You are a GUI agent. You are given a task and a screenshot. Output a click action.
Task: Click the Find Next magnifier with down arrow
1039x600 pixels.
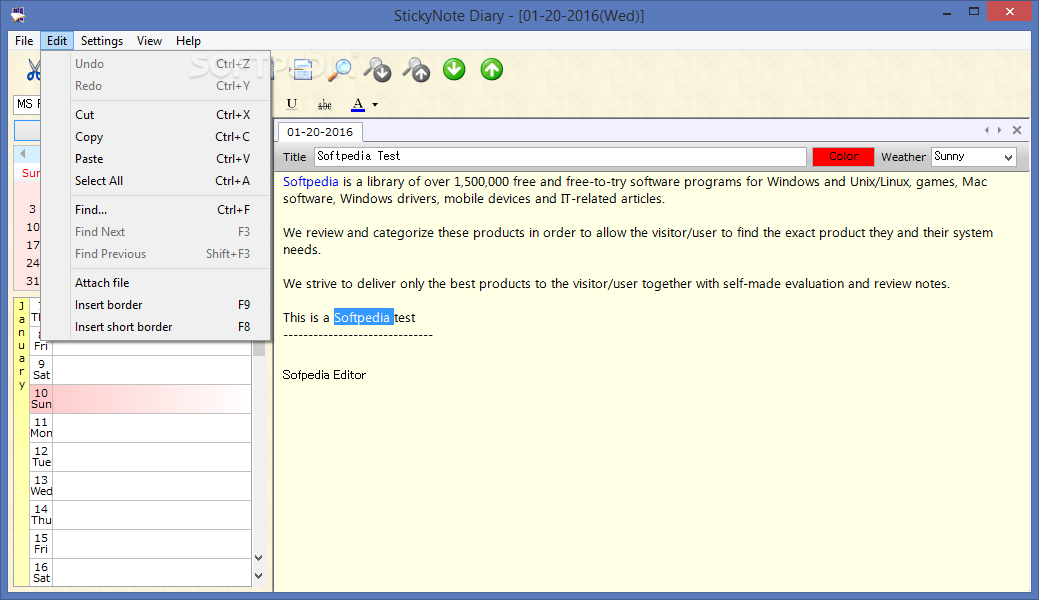click(x=378, y=70)
